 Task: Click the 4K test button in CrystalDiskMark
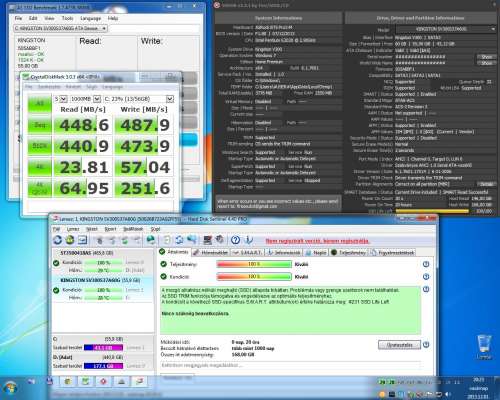(x=40, y=167)
